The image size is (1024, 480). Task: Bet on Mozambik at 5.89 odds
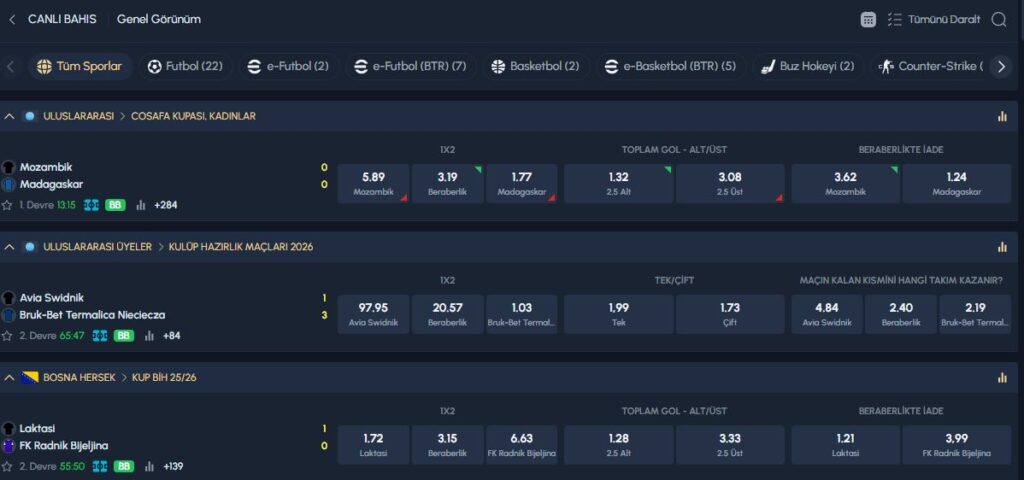pos(373,183)
